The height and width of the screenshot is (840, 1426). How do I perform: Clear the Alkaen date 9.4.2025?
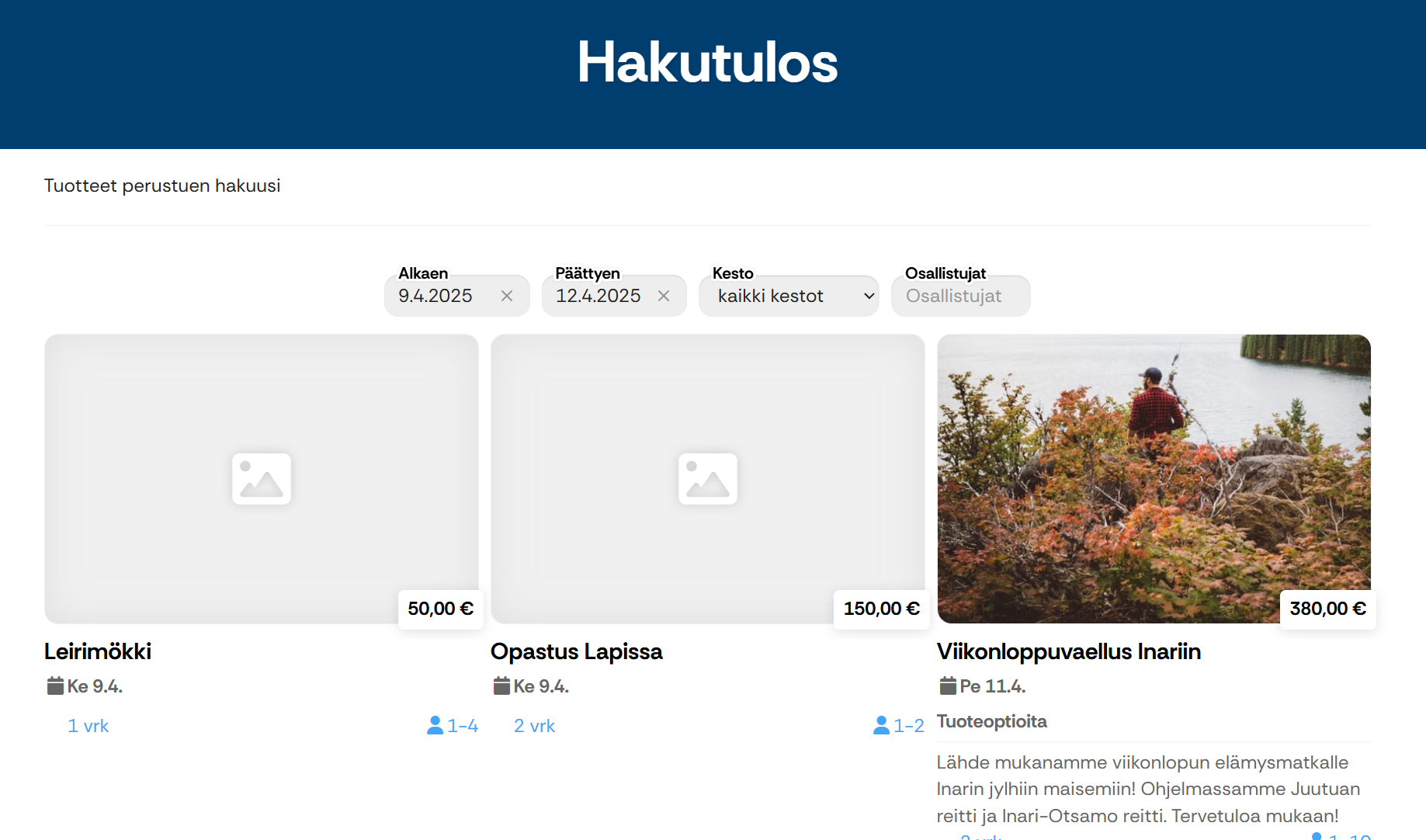click(507, 296)
